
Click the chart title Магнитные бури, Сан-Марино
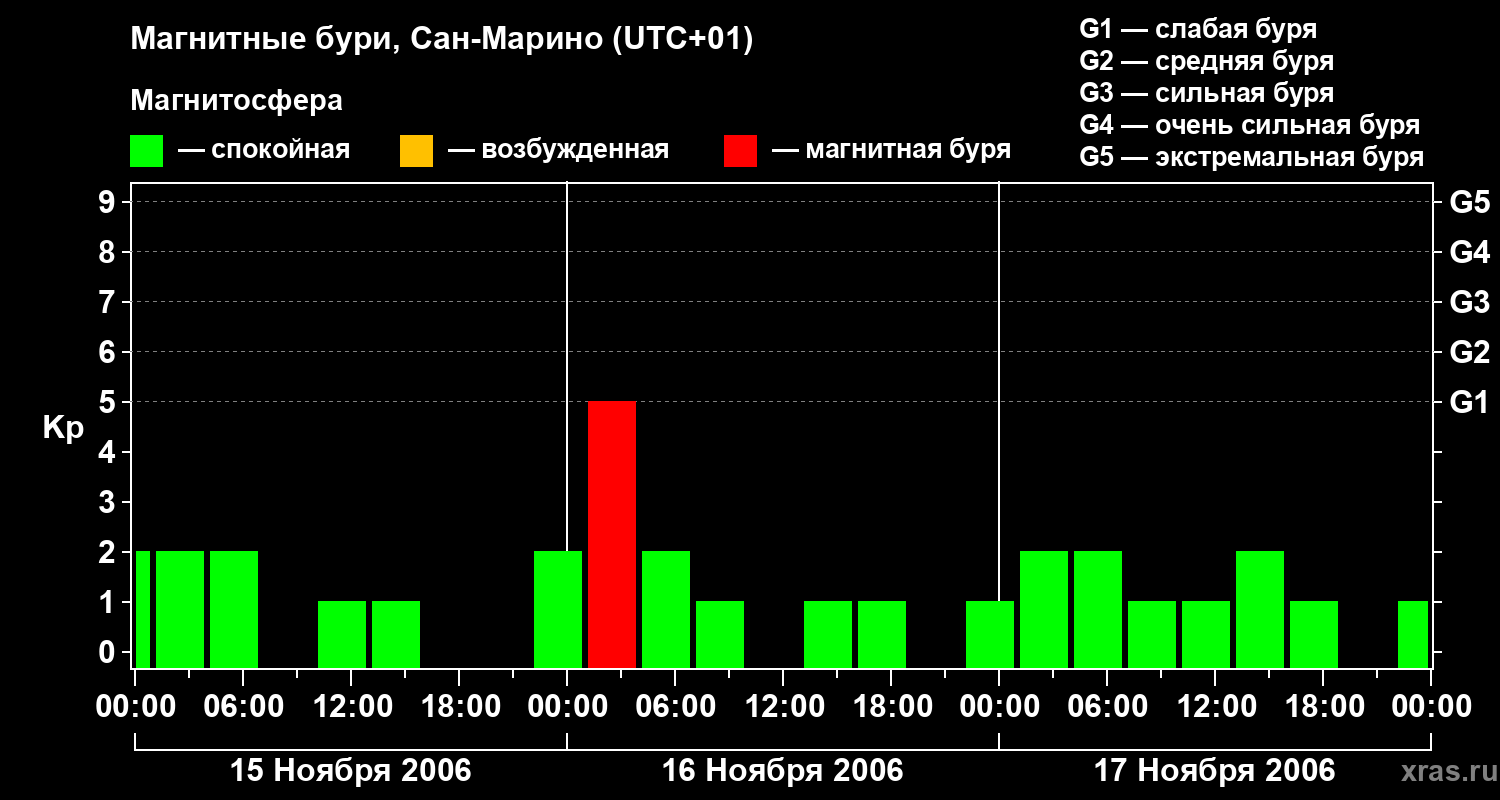point(441,40)
